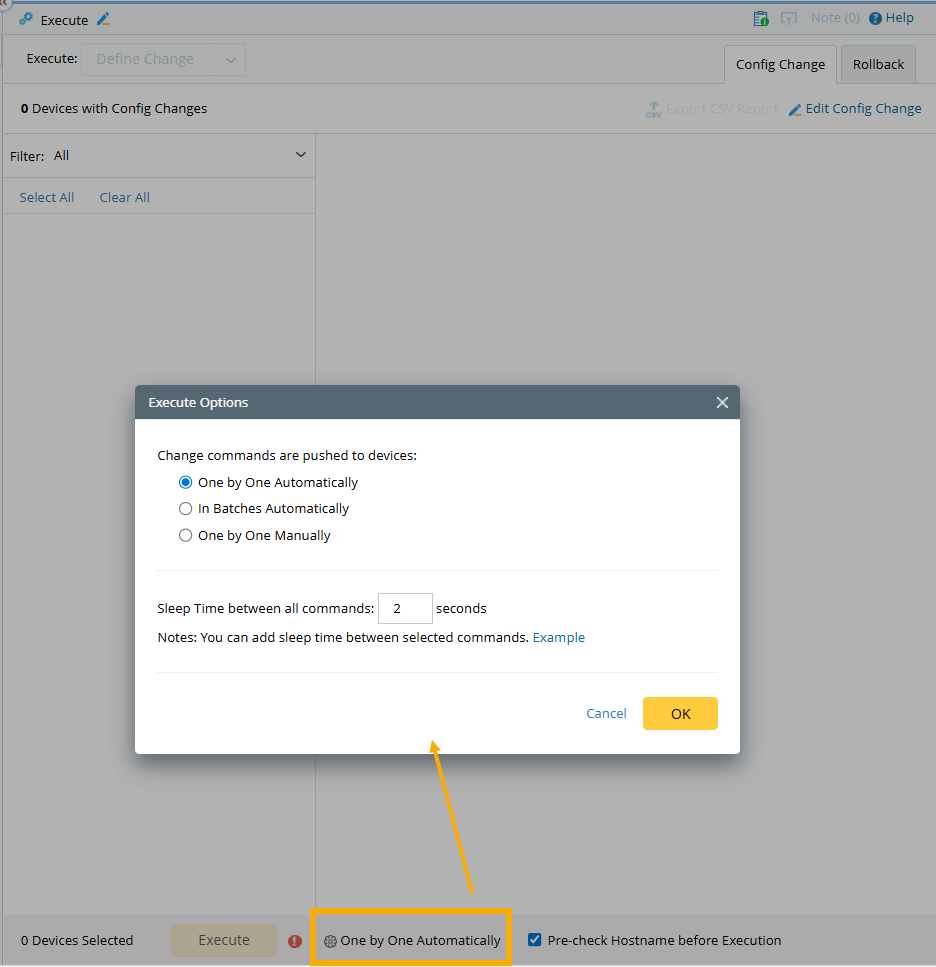Switch to the Rollback tab
936x967 pixels.
tap(878, 65)
